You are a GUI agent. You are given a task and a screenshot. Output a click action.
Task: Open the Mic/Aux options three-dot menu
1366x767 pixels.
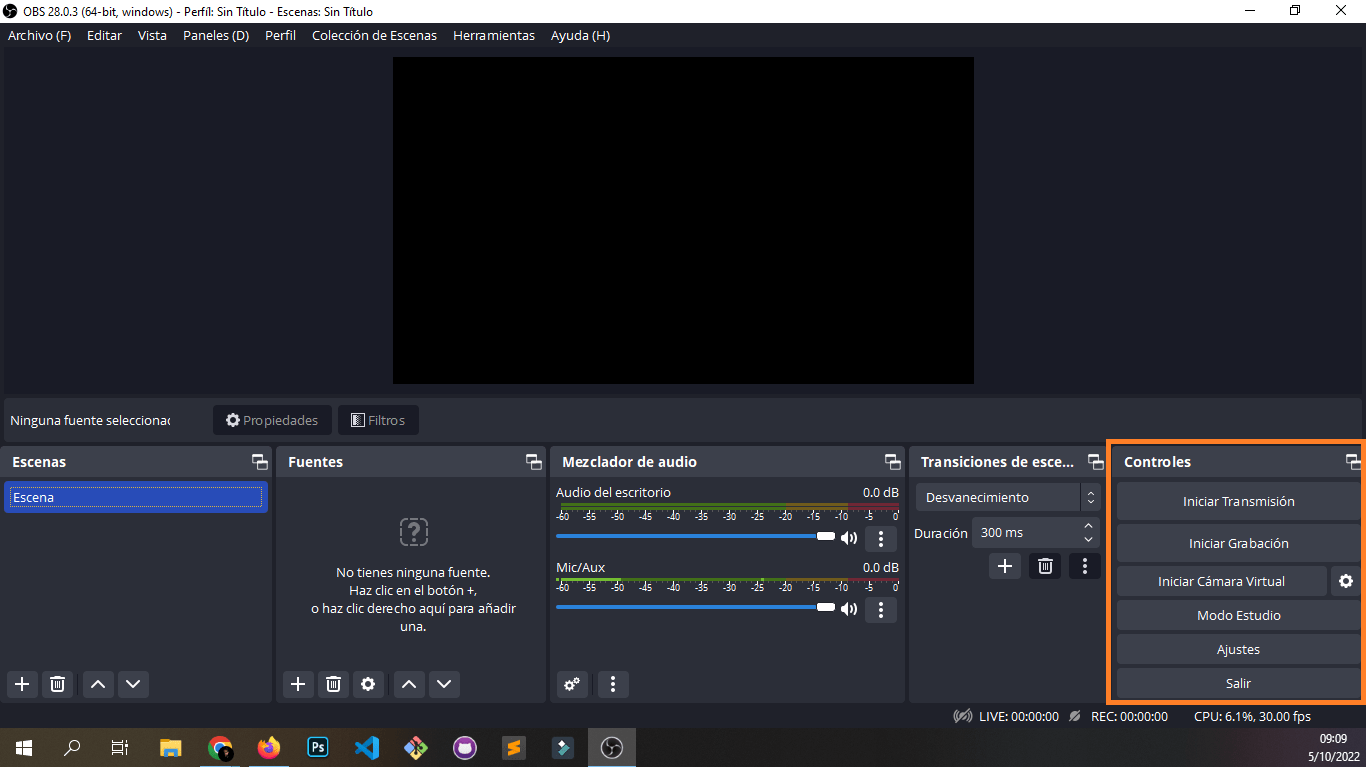pyautogui.click(x=880, y=610)
